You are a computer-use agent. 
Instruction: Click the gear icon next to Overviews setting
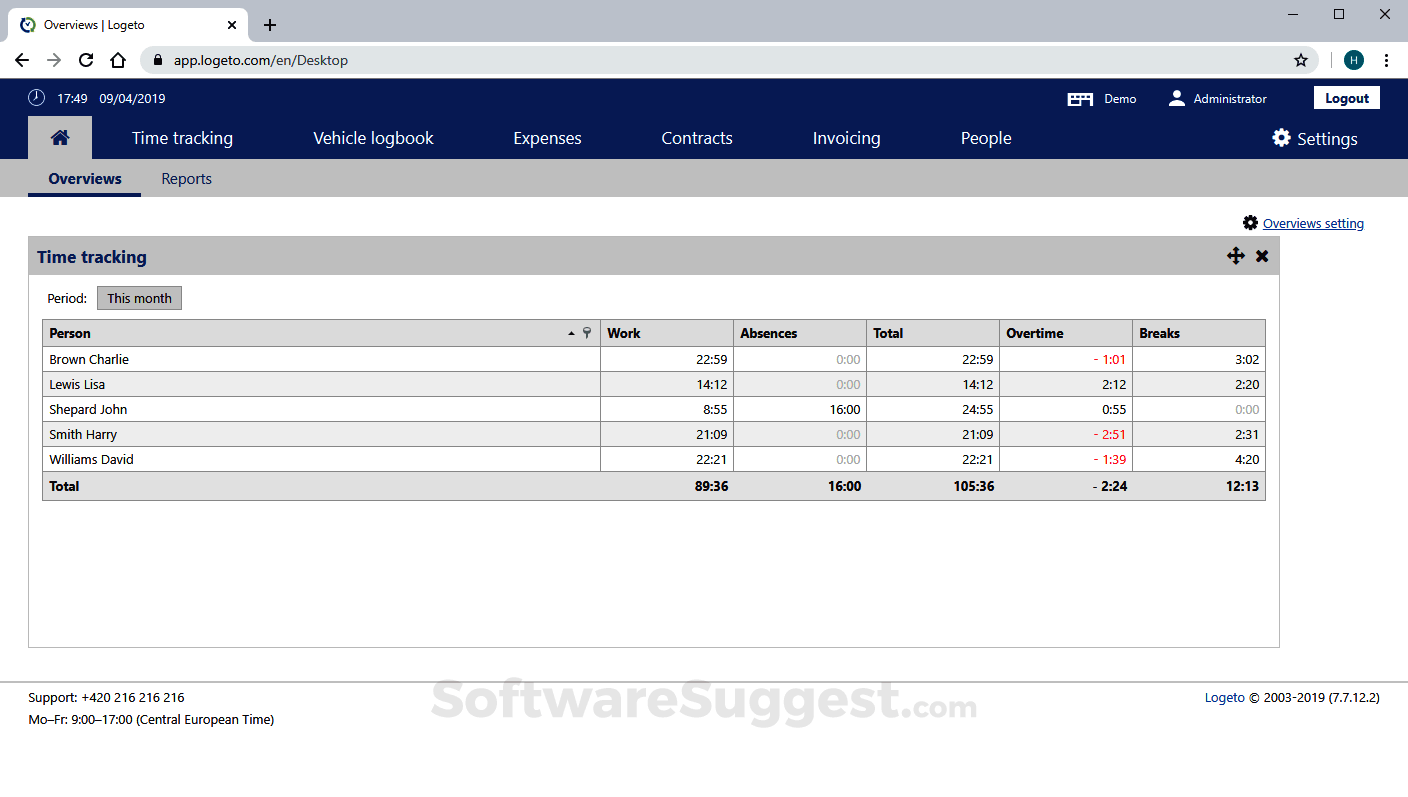point(1249,223)
